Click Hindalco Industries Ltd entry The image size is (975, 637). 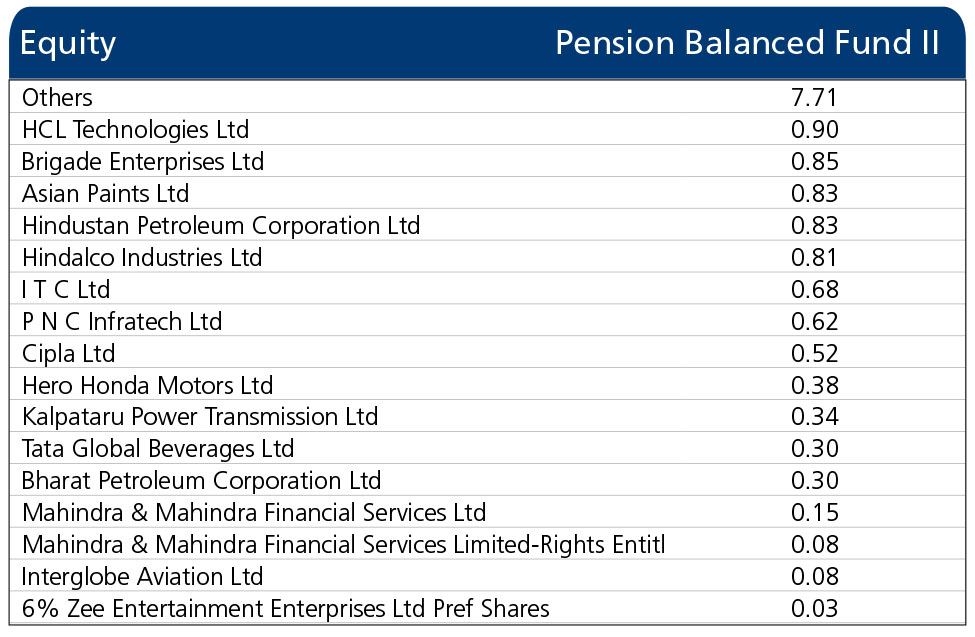click(142, 258)
